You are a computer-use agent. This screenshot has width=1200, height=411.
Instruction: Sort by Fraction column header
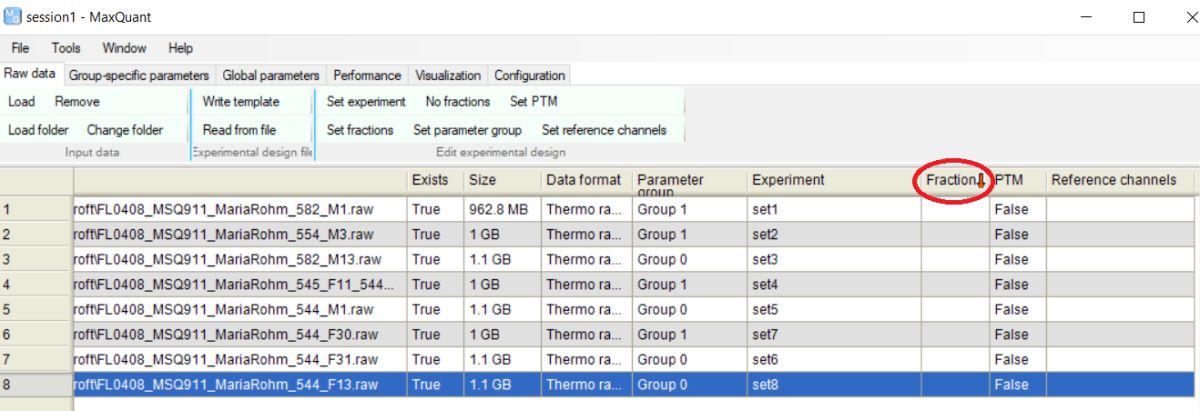click(954, 180)
